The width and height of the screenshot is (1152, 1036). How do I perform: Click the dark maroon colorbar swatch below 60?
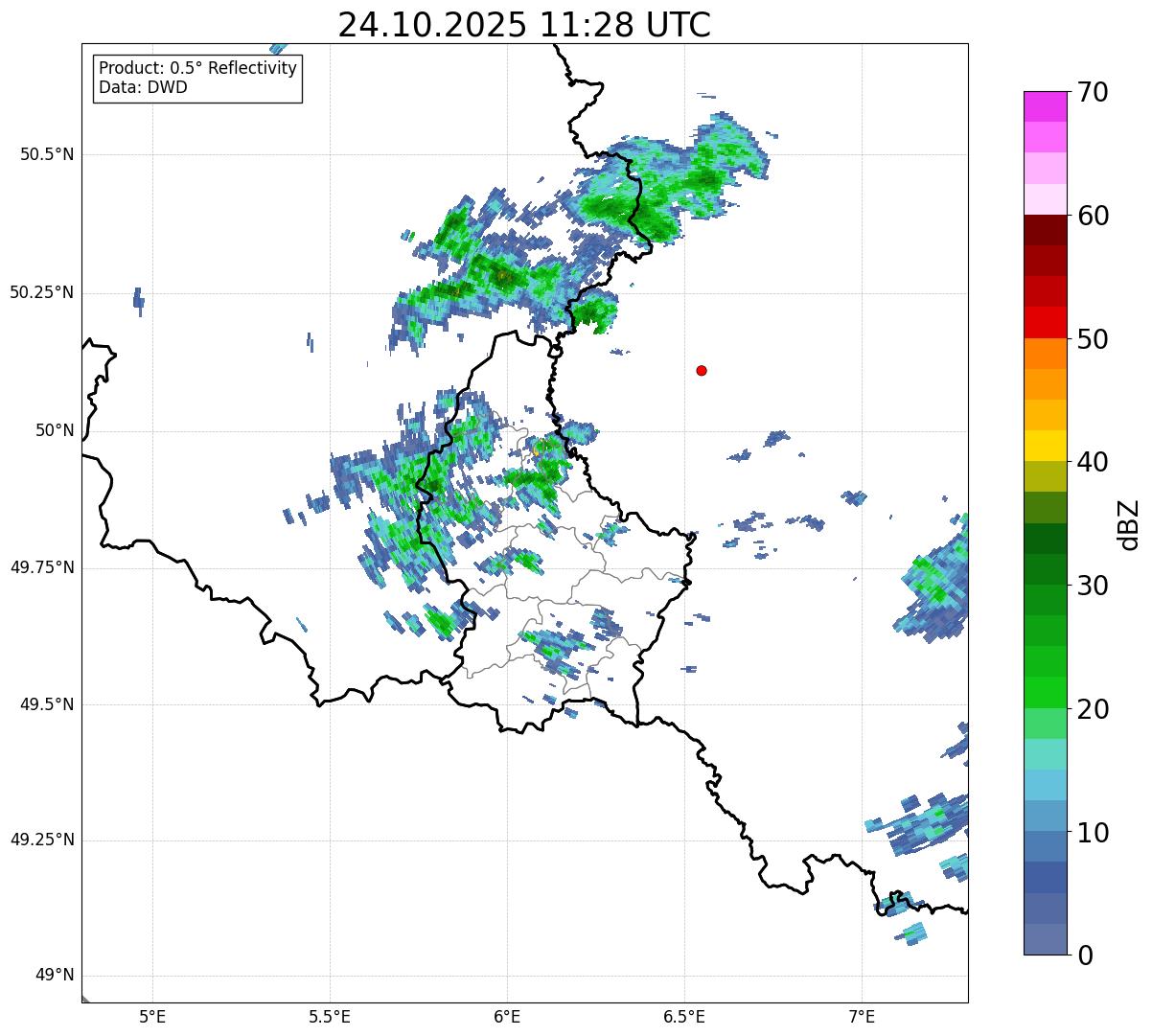click(x=1045, y=230)
